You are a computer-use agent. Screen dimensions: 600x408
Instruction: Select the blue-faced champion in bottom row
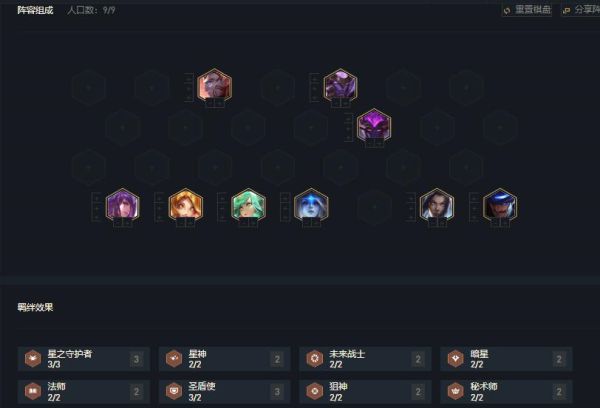coord(311,205)
